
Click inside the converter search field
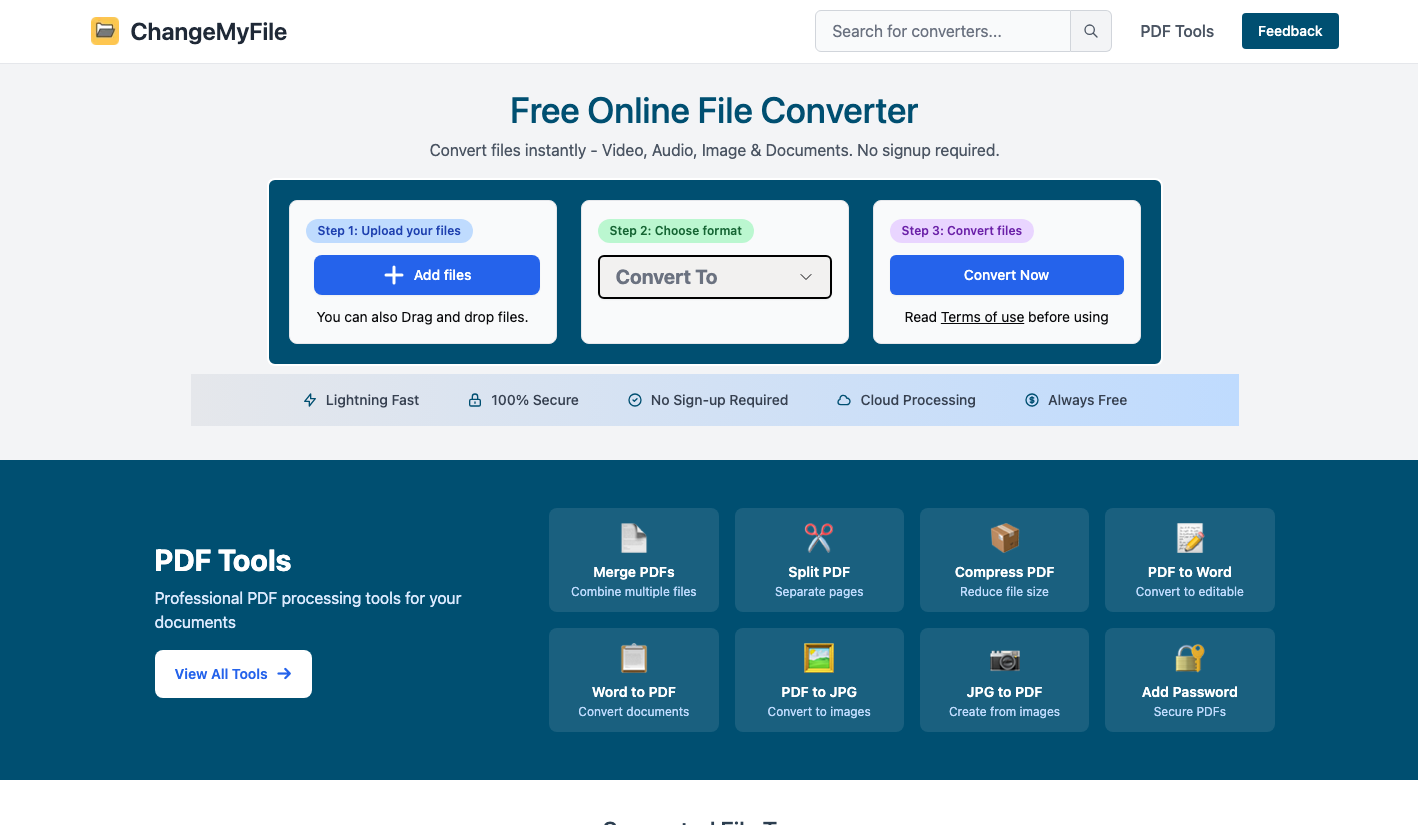click(941, 31)
